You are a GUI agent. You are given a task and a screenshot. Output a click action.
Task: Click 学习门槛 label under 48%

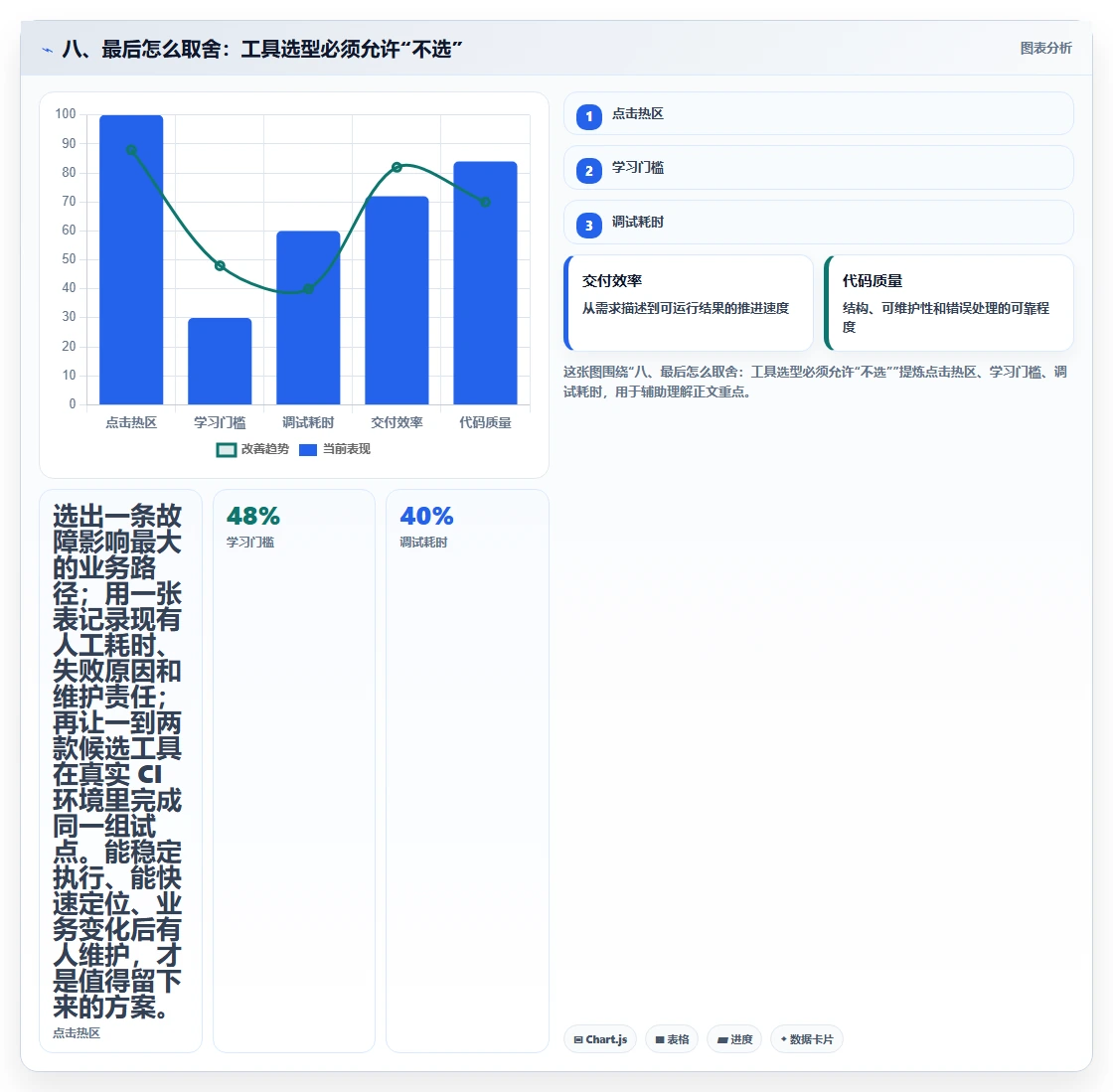[x=250, y=543]
